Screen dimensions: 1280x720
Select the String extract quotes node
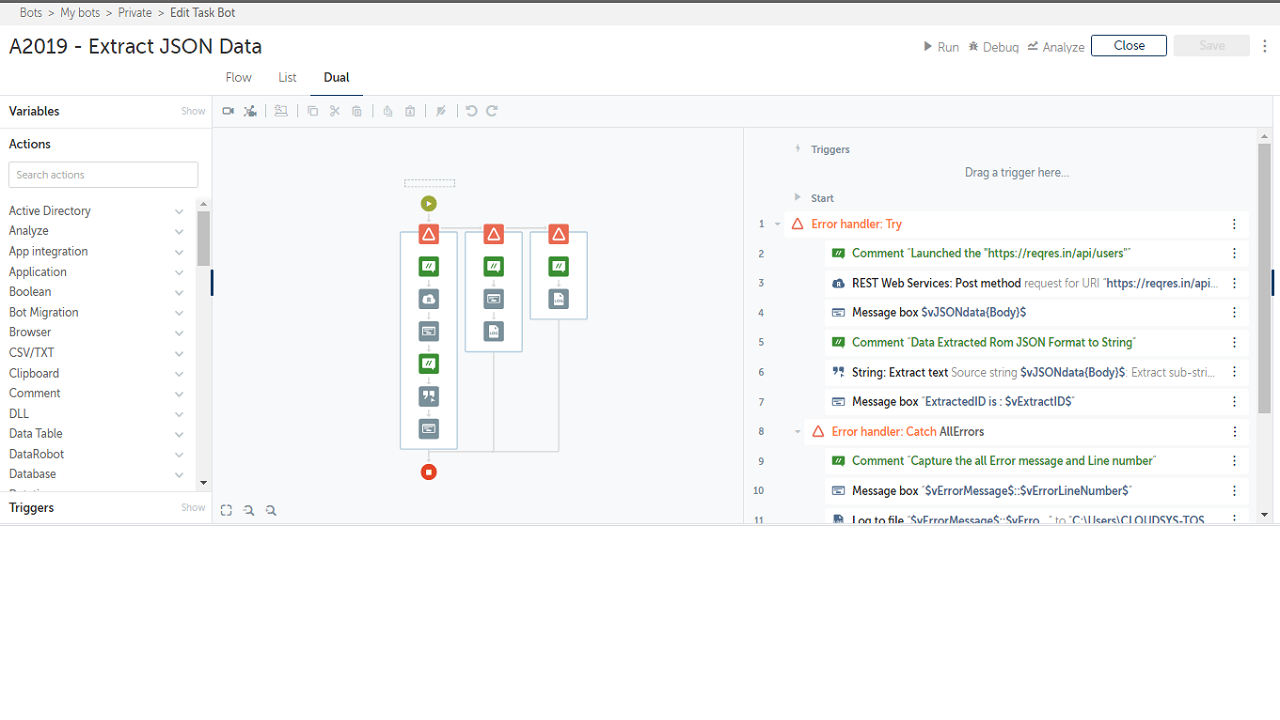[429, 397]
